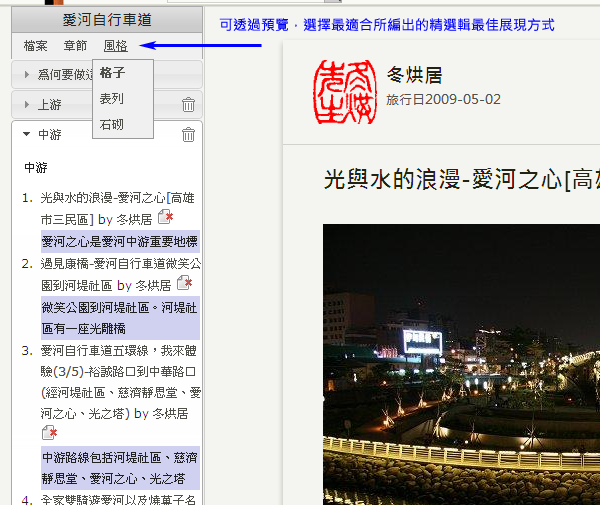The width and height of the screenshot is (600, 505).
Task: Expand the 為何要做這 chapter section
Action: (27, 75)
